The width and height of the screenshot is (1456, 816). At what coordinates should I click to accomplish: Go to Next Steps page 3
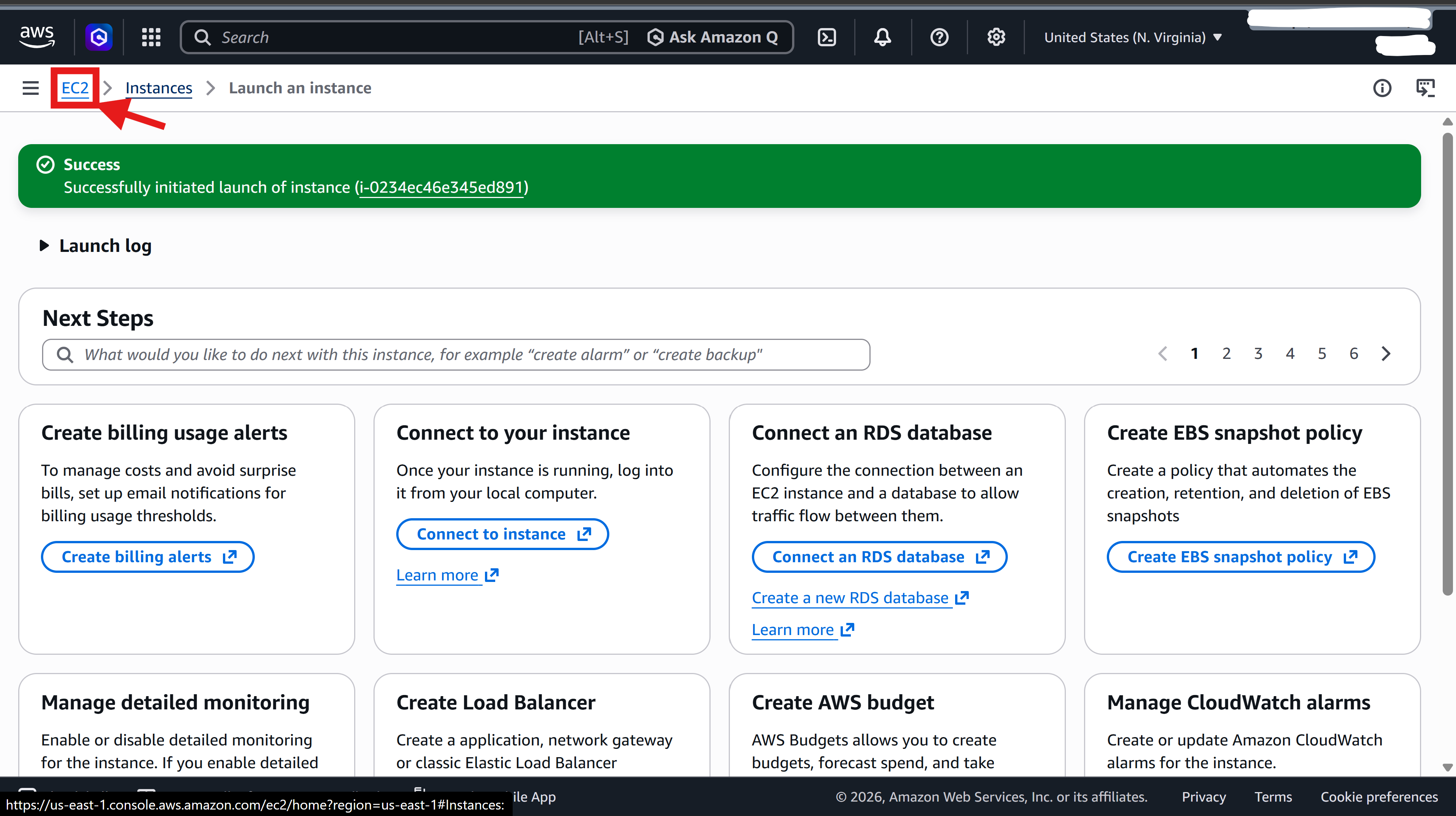pyautogui.click(x=1258, y=354)
